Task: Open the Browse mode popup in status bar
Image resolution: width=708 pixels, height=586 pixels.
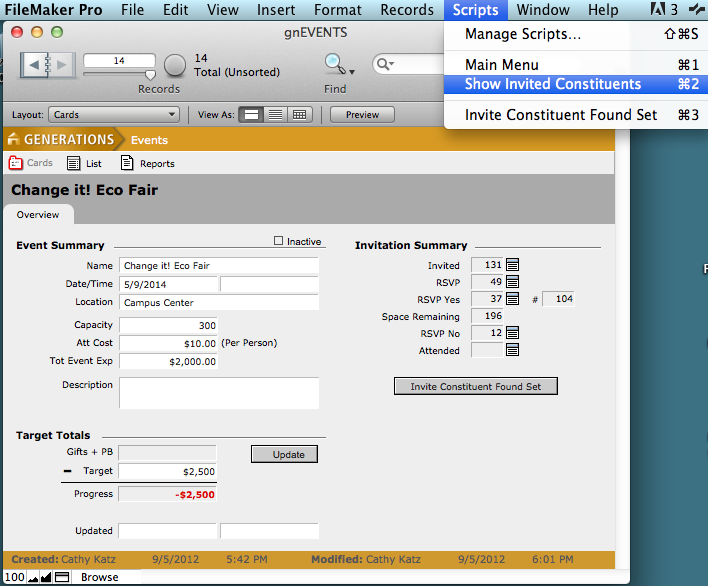Action: coord(99,577)
